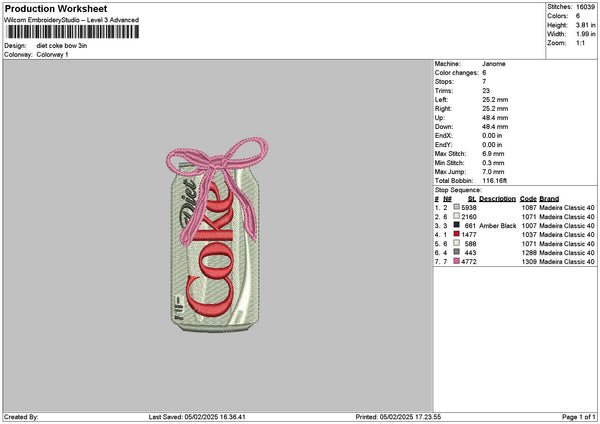
Task: Select the red swatch beside 1477 stitches
Action: (x=457, y=234)
